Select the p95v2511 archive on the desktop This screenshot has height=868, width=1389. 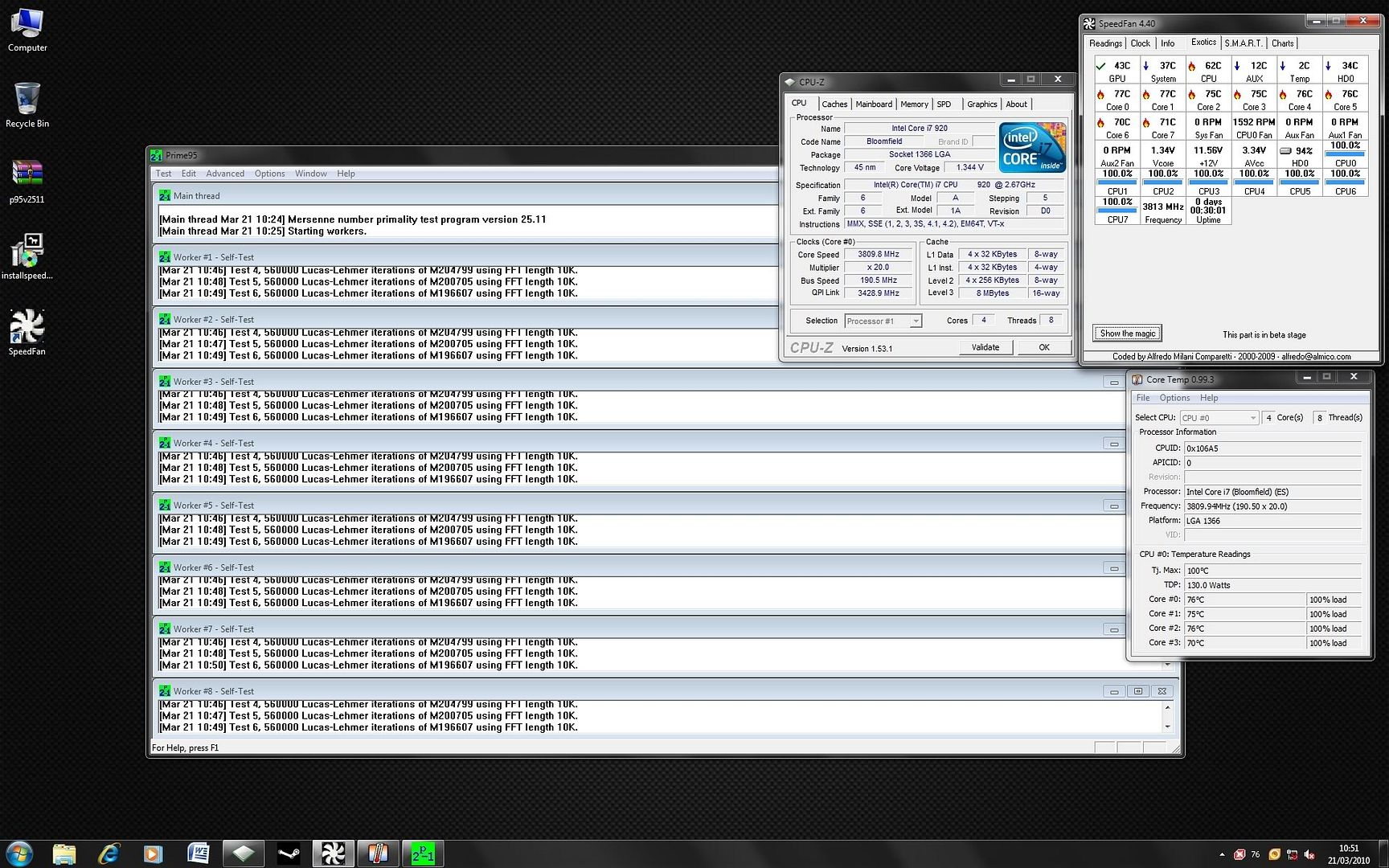click(x=27, y=181)
